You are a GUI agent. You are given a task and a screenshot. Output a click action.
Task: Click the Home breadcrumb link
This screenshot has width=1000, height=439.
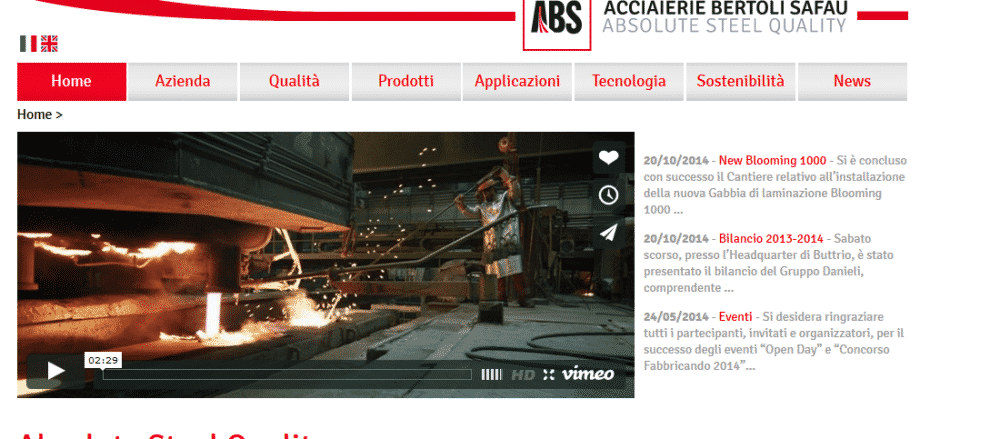pos(34,115)
